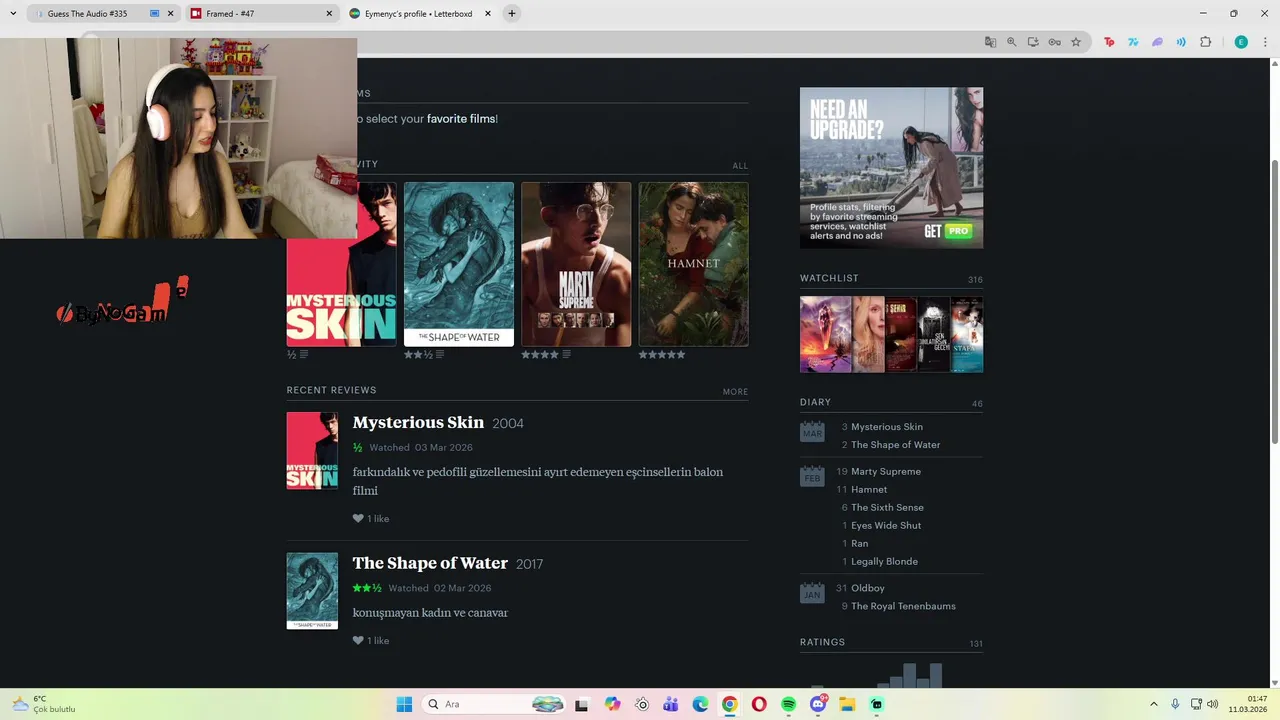Open The Royal Tenenbaums diary entry

[903, 606]
